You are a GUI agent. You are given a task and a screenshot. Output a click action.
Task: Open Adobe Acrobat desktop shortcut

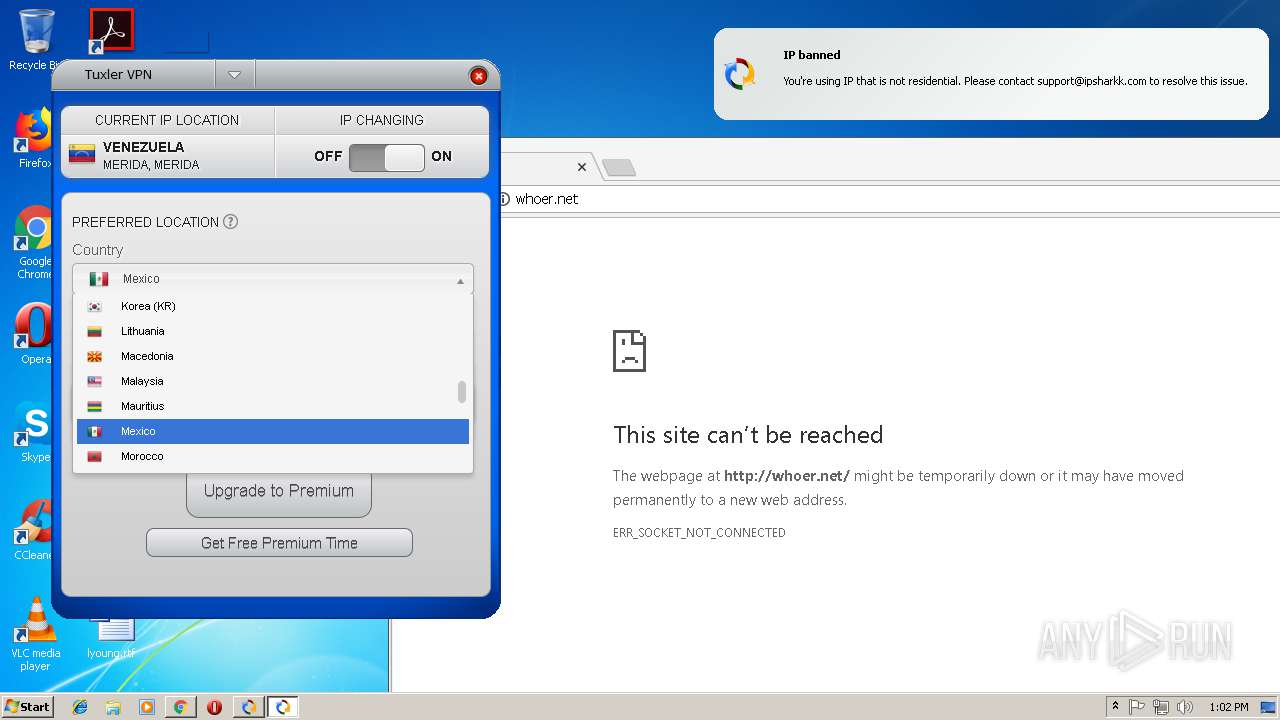(111, 31)
